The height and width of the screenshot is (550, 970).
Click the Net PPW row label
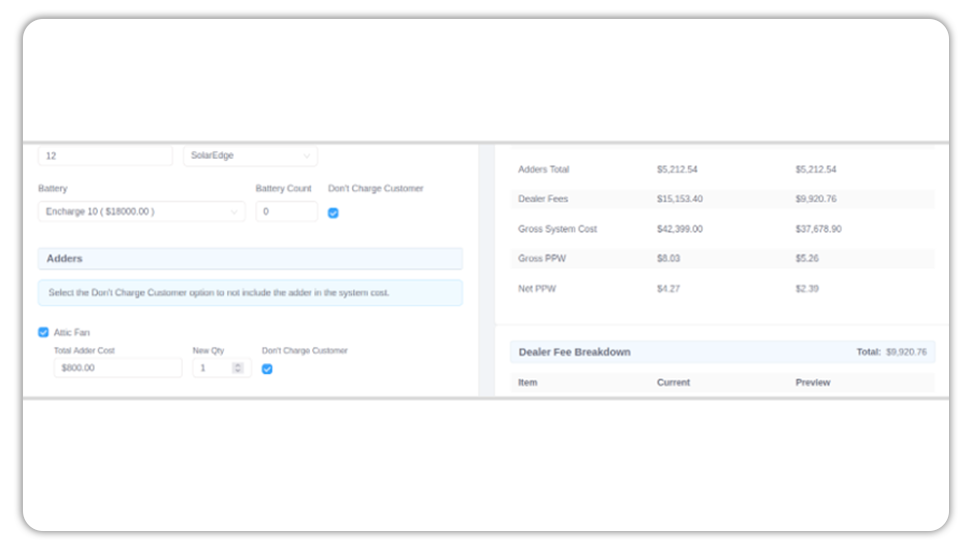click(x=536, y=289)
